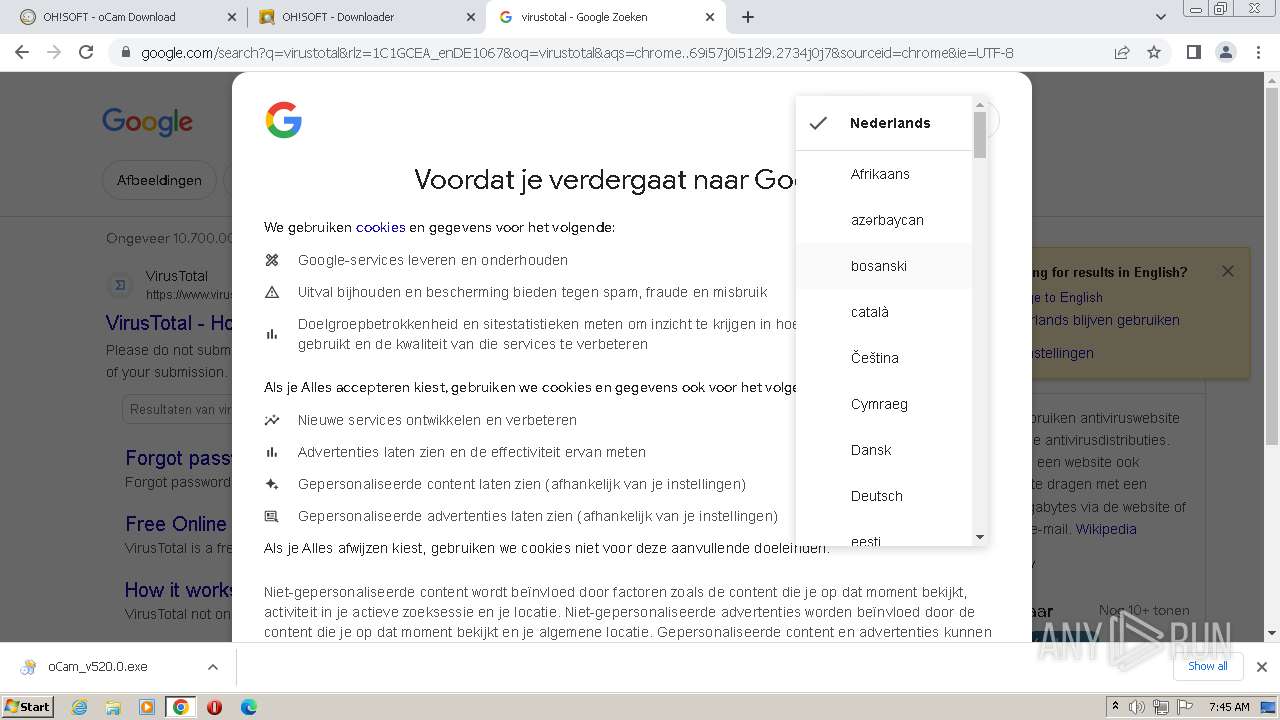1280x720 pixels.
Task: Select català language option
Action: pyautogui.click(x=884, y=312)
